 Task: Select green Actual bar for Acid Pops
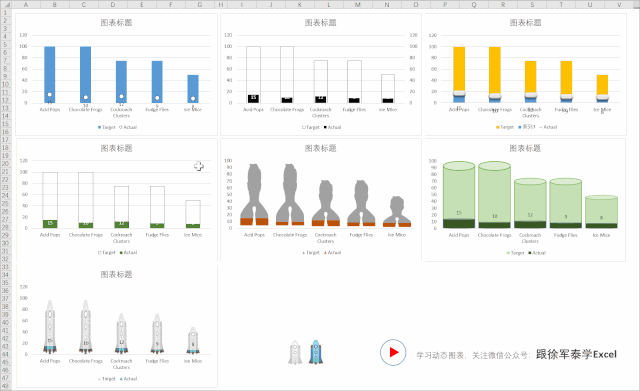tap(50, 224)
